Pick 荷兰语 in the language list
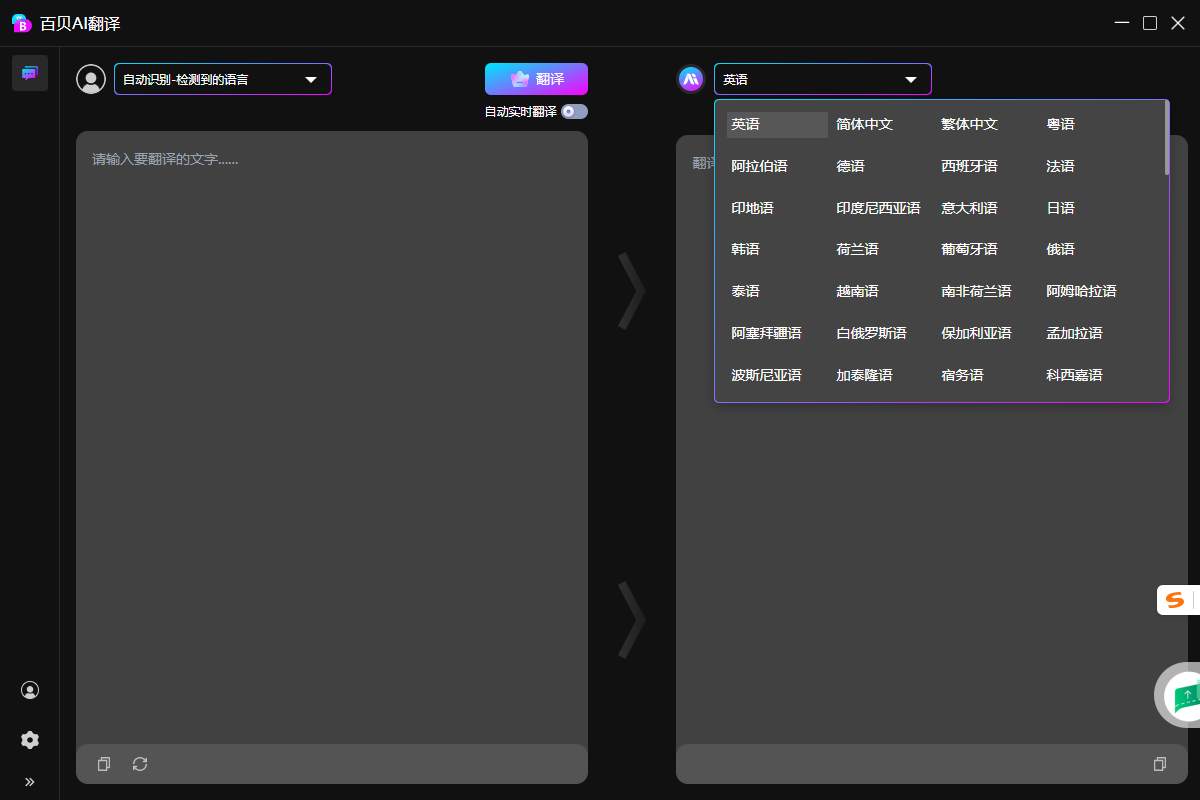The height and width of the screenshot is (800, 1200). [x=857, y=249]
